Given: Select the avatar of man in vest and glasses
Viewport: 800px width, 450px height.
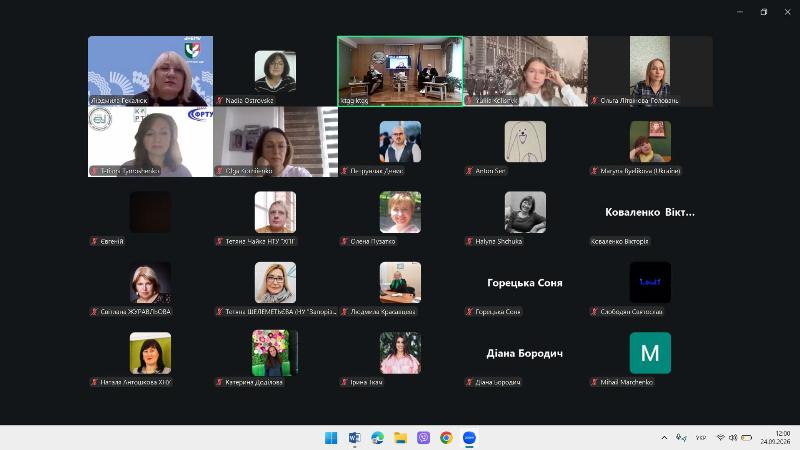Looking at the screenshot, I should point(400,141).
